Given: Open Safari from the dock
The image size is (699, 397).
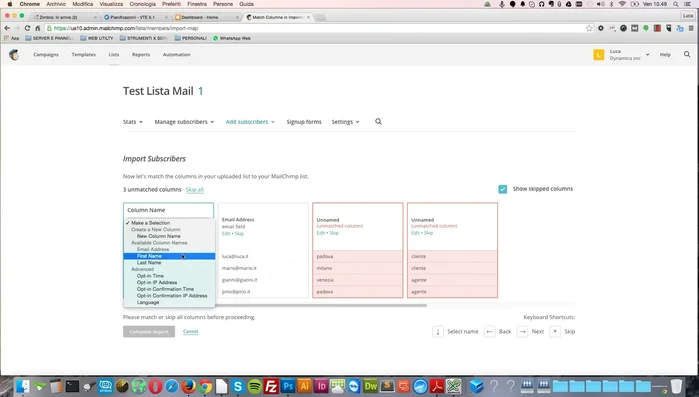Looking at the screenshot, I should tap(172, 386).
